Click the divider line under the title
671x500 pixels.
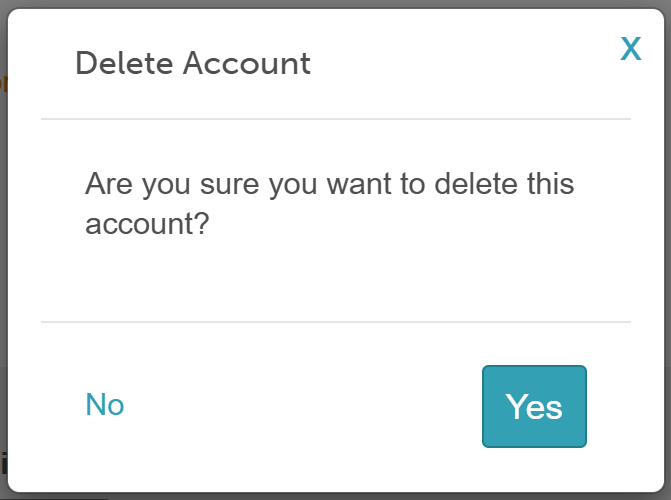point(336,119)
